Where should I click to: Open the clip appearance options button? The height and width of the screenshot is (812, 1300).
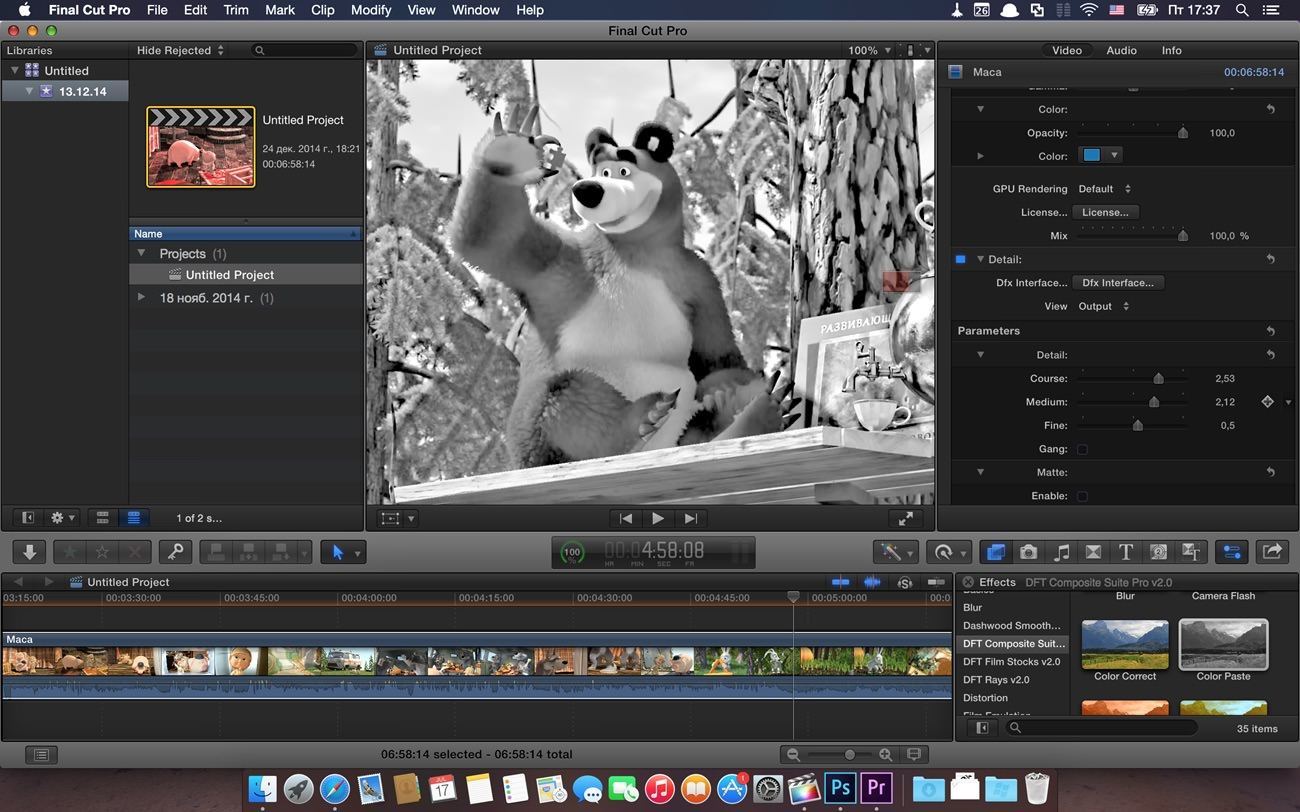(914, 755)
